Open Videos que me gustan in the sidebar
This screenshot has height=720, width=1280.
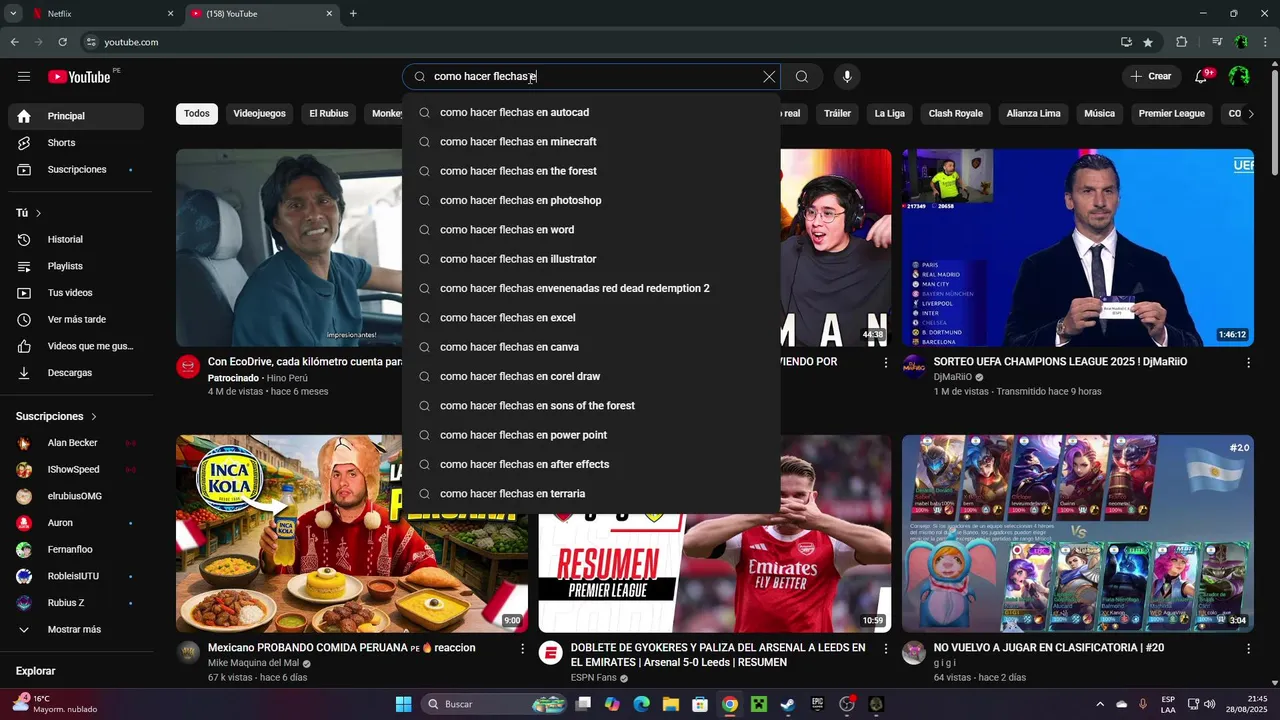tap(76, 346)
